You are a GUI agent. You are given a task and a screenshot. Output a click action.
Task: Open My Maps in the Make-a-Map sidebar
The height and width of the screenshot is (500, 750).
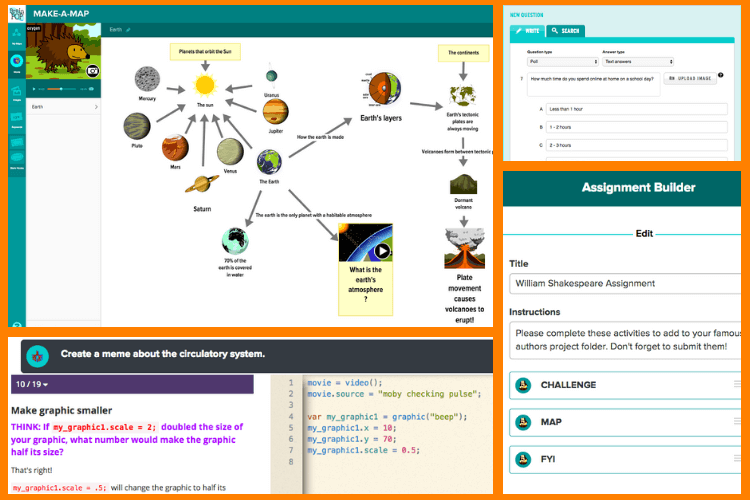pyautogui.click(x=17, y=36)
